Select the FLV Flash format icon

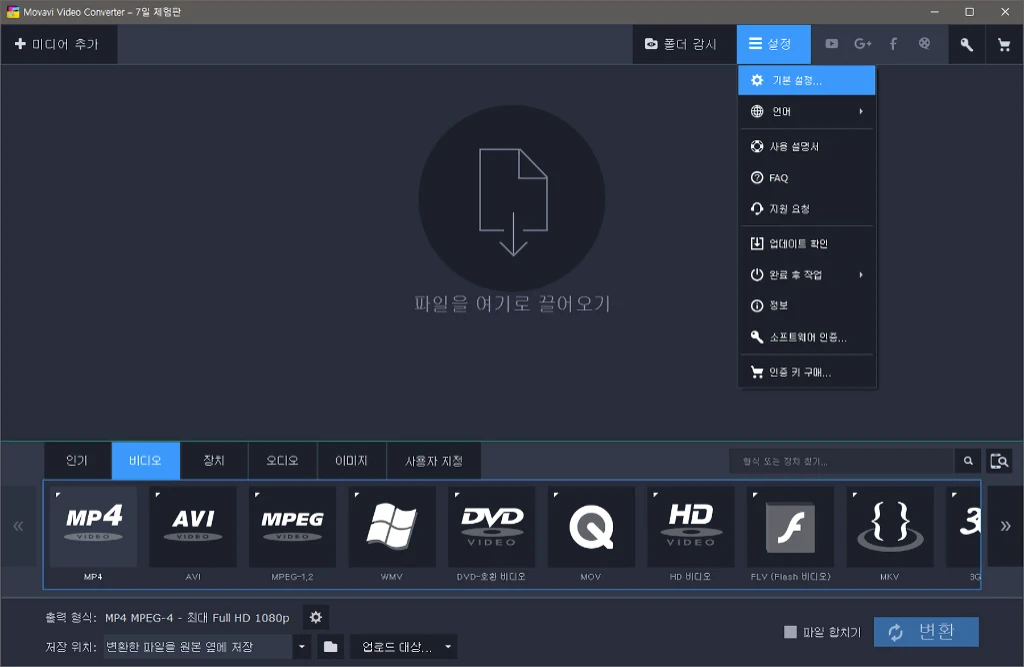coord(790,527)
